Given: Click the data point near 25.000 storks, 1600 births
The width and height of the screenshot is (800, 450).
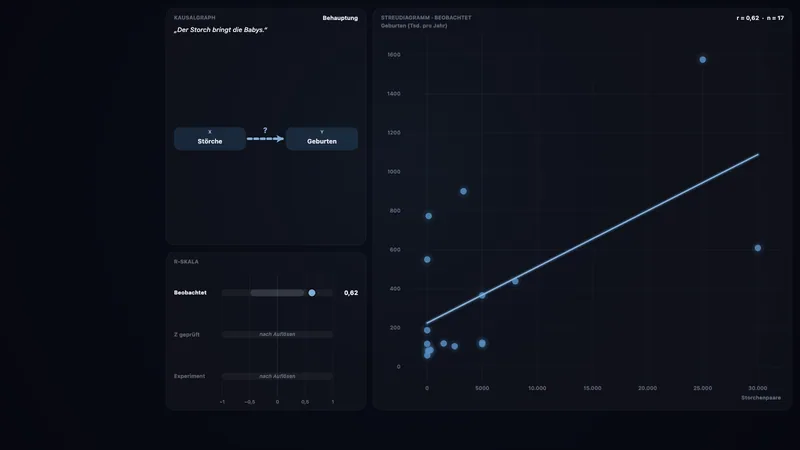Looking at the screenshot, I should (703, 60).
